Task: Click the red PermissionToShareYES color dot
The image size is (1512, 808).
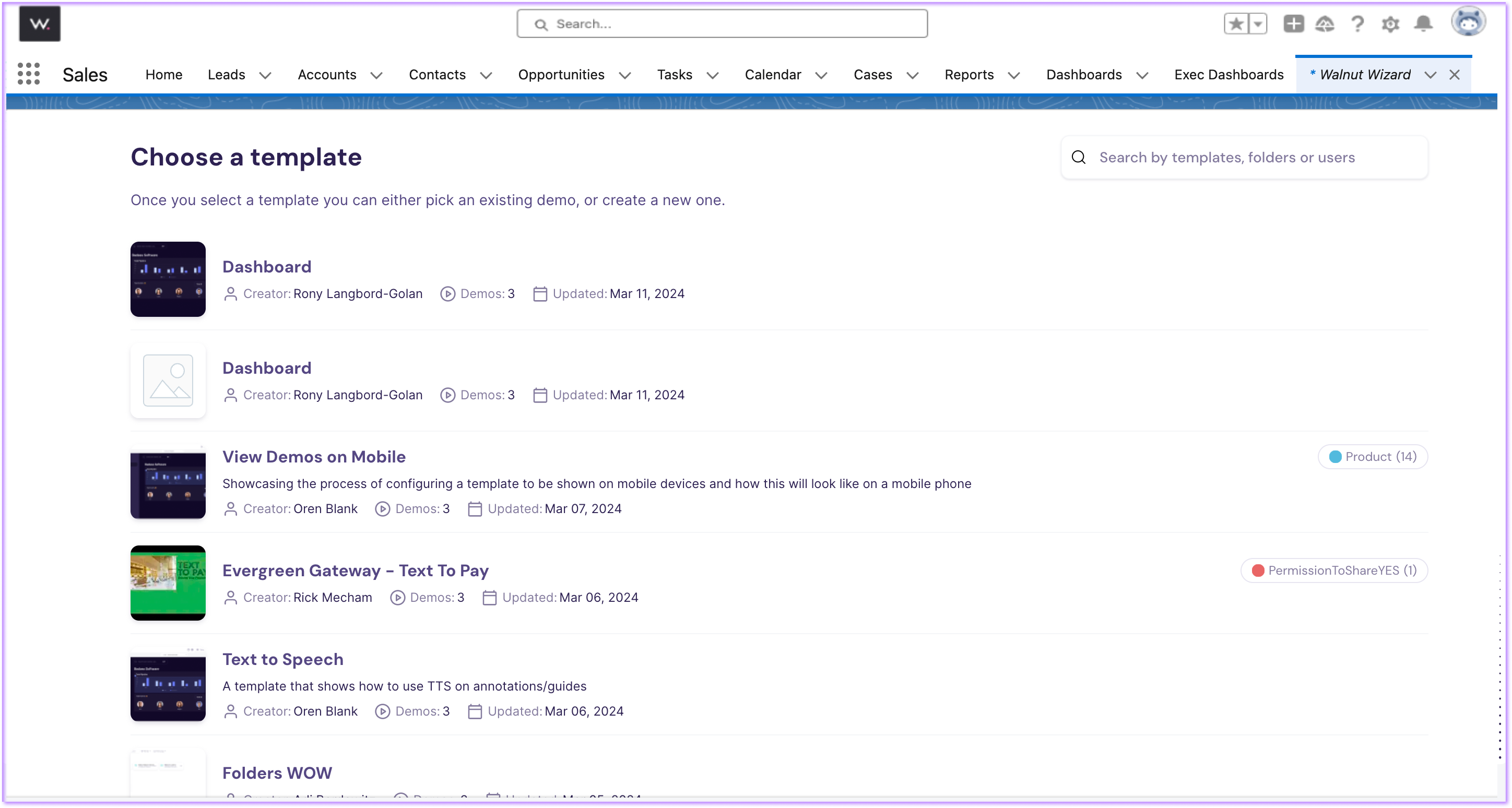Action: click(x=1257, y=571)
